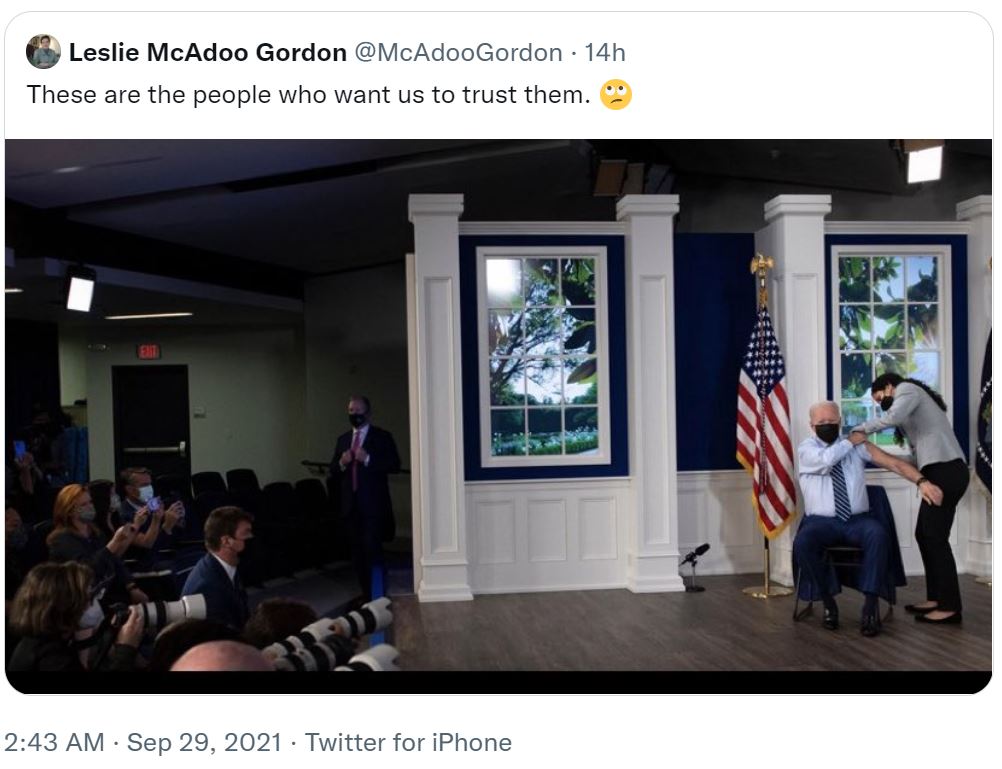Open the @McAdooGordon handle link
Screen dimensions: 1002x769
click(x=458, y=52)
